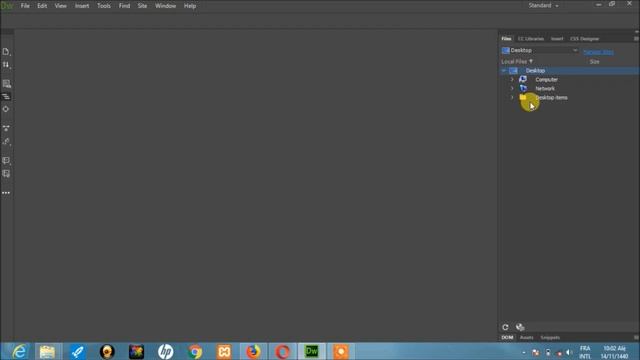Click the File Management arrows icon
Screen dimensions: 640x360
[x=6, y=64]
